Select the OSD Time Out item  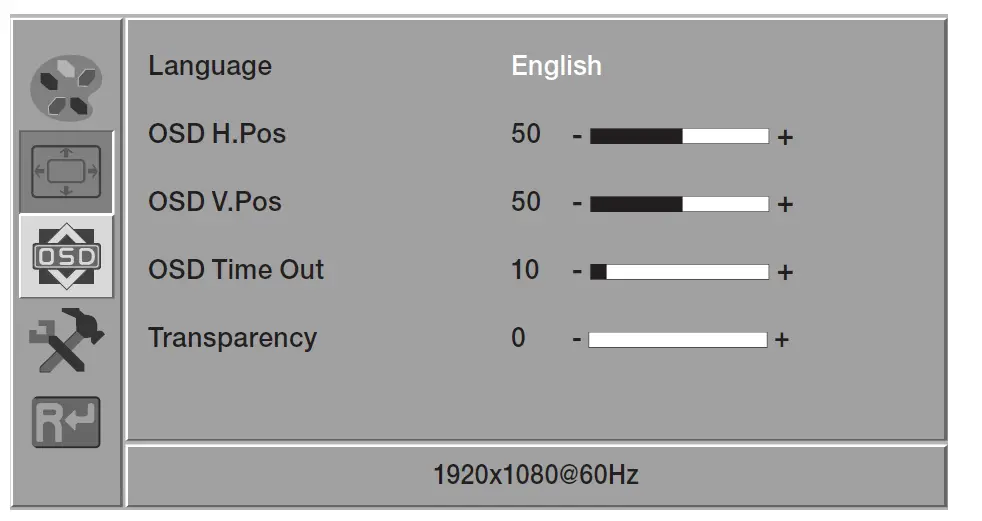pyautogui.click(x=236, y=270)
